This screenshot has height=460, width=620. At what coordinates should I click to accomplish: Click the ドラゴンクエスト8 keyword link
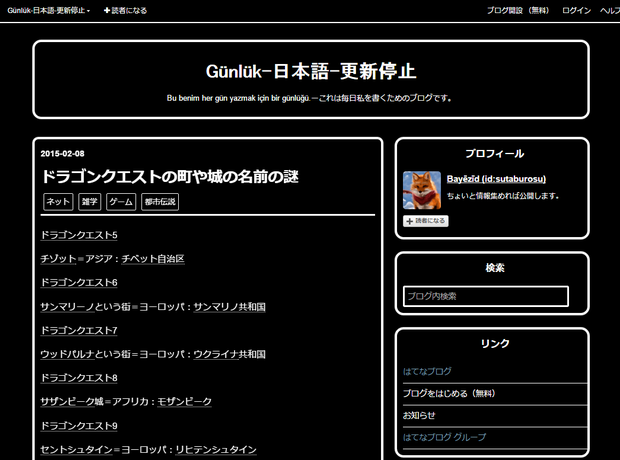[79, 378]
